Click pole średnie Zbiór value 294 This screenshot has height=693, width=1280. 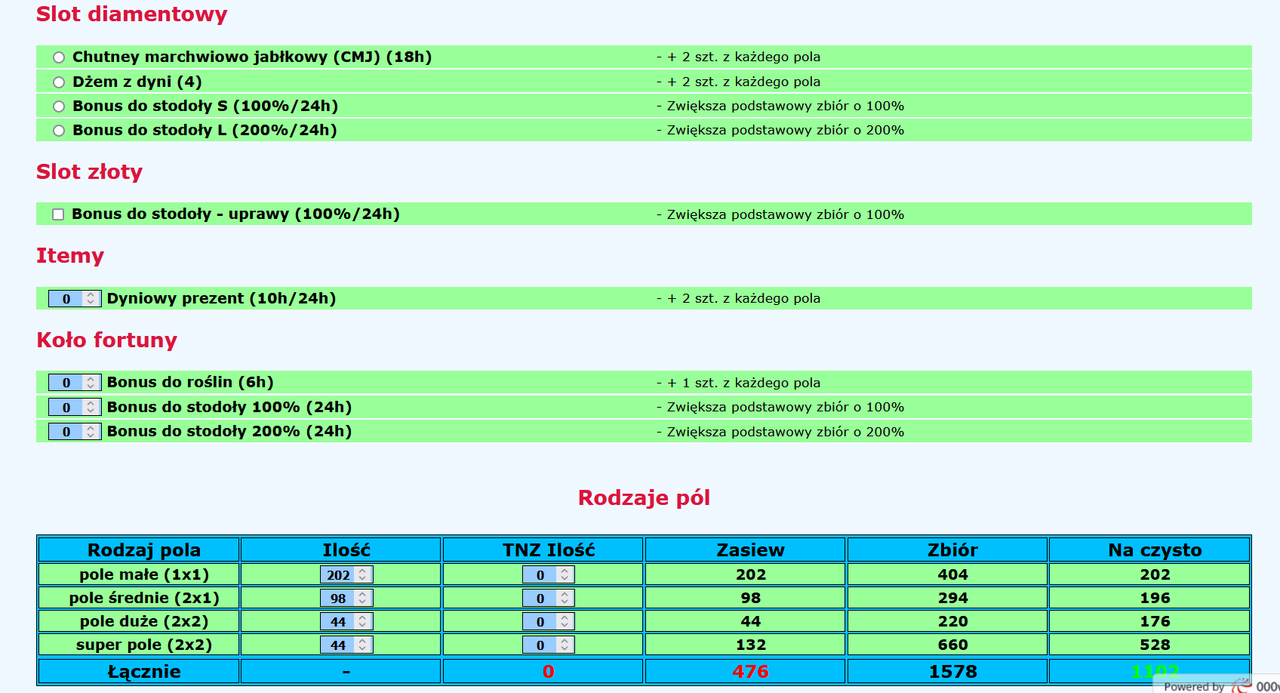coord(953,598)
